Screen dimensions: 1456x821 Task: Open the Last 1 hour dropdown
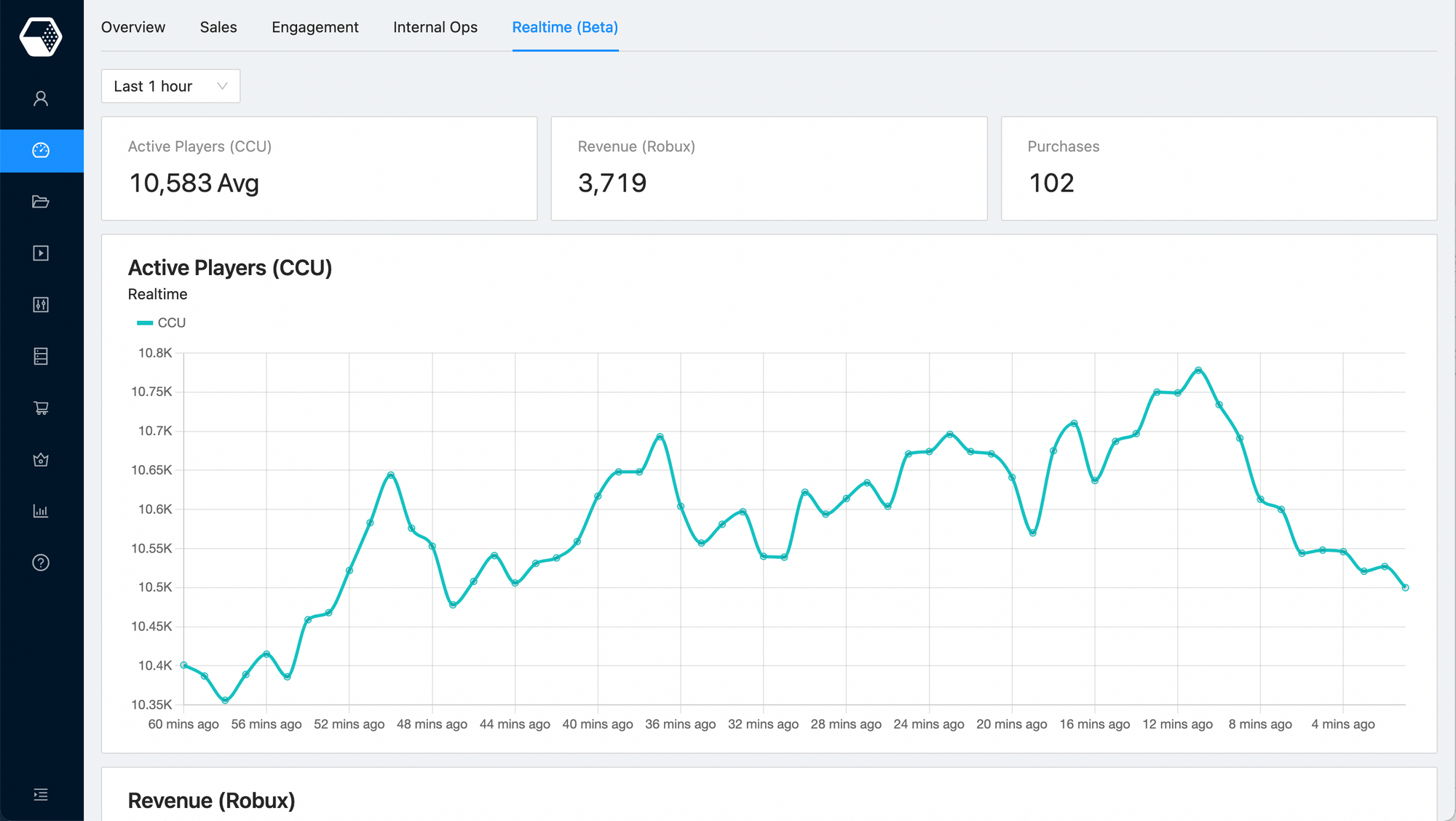click(154, 87)
